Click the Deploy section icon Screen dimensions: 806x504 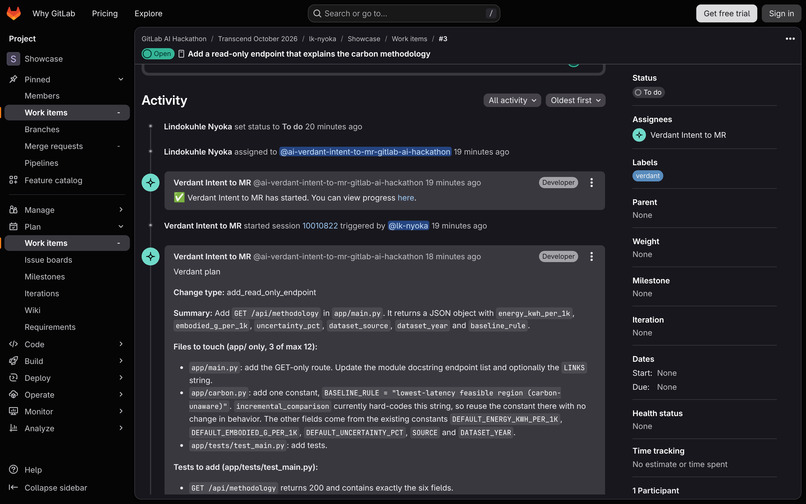coord(13,377)
